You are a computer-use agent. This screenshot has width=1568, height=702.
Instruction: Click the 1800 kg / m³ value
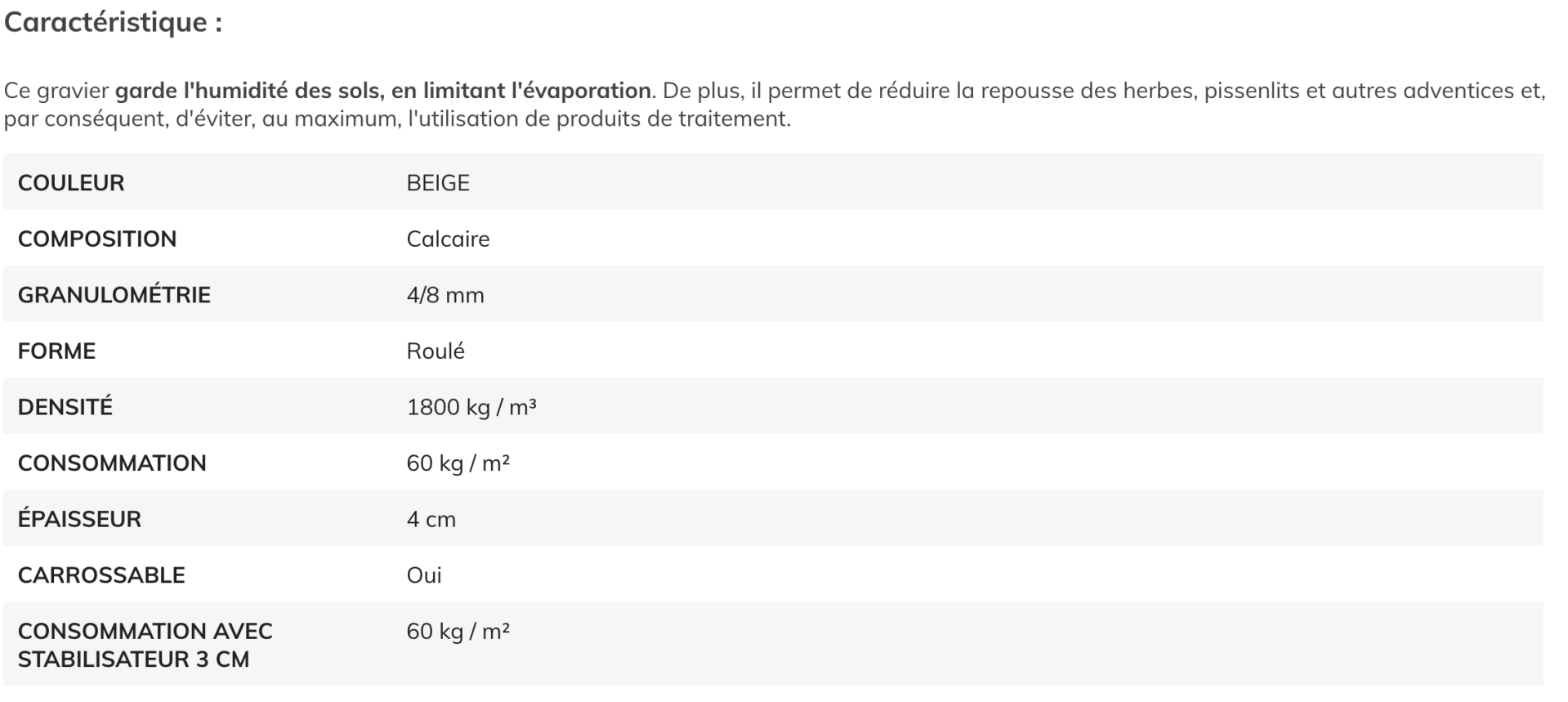pos(471,407)
